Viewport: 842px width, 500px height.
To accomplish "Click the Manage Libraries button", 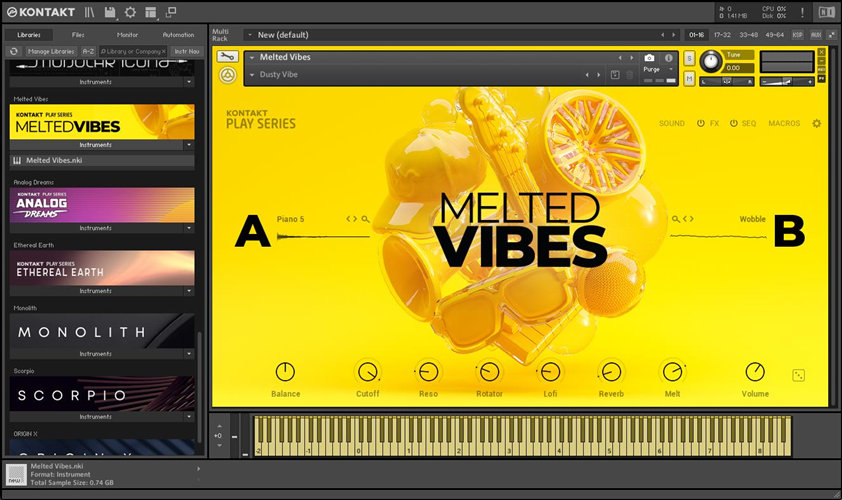I will coord(51,52).
